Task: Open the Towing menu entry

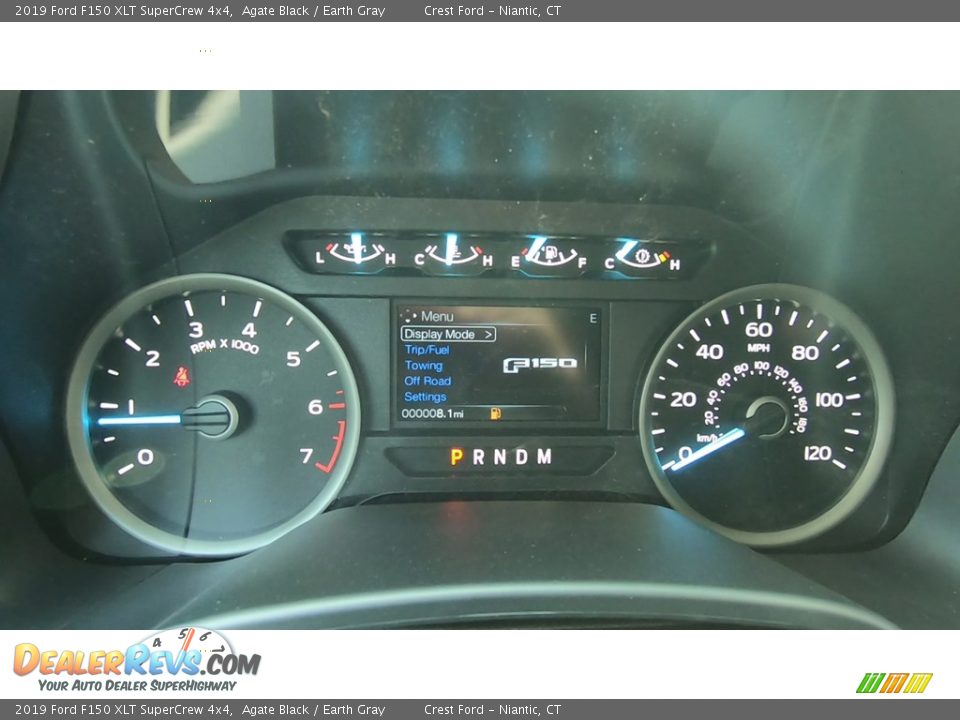Action: (x=423, y=365)
